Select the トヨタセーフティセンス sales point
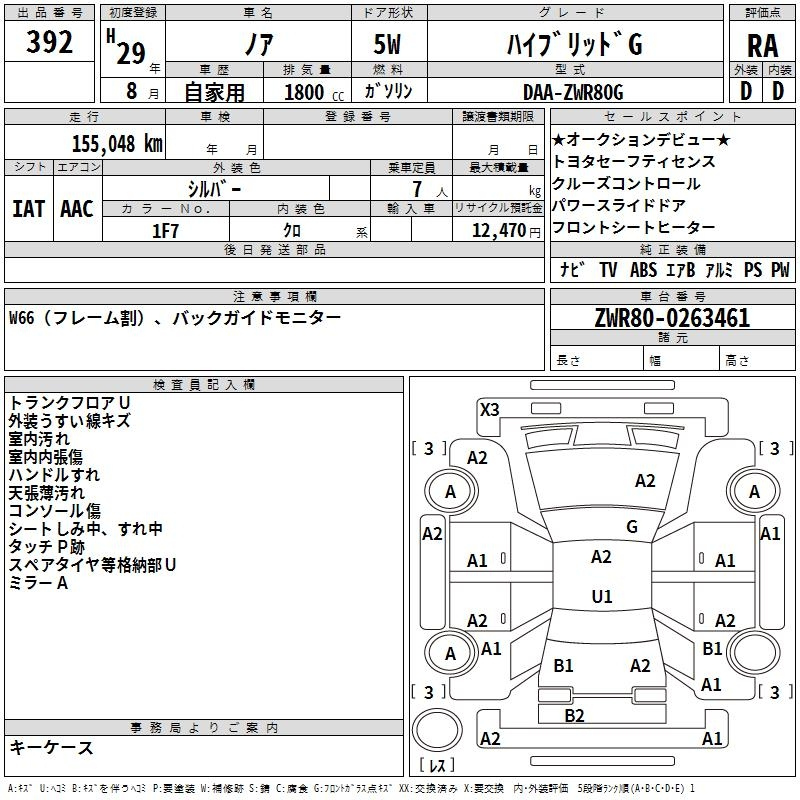The image size is (800, 800). click(x=633, y=161)
